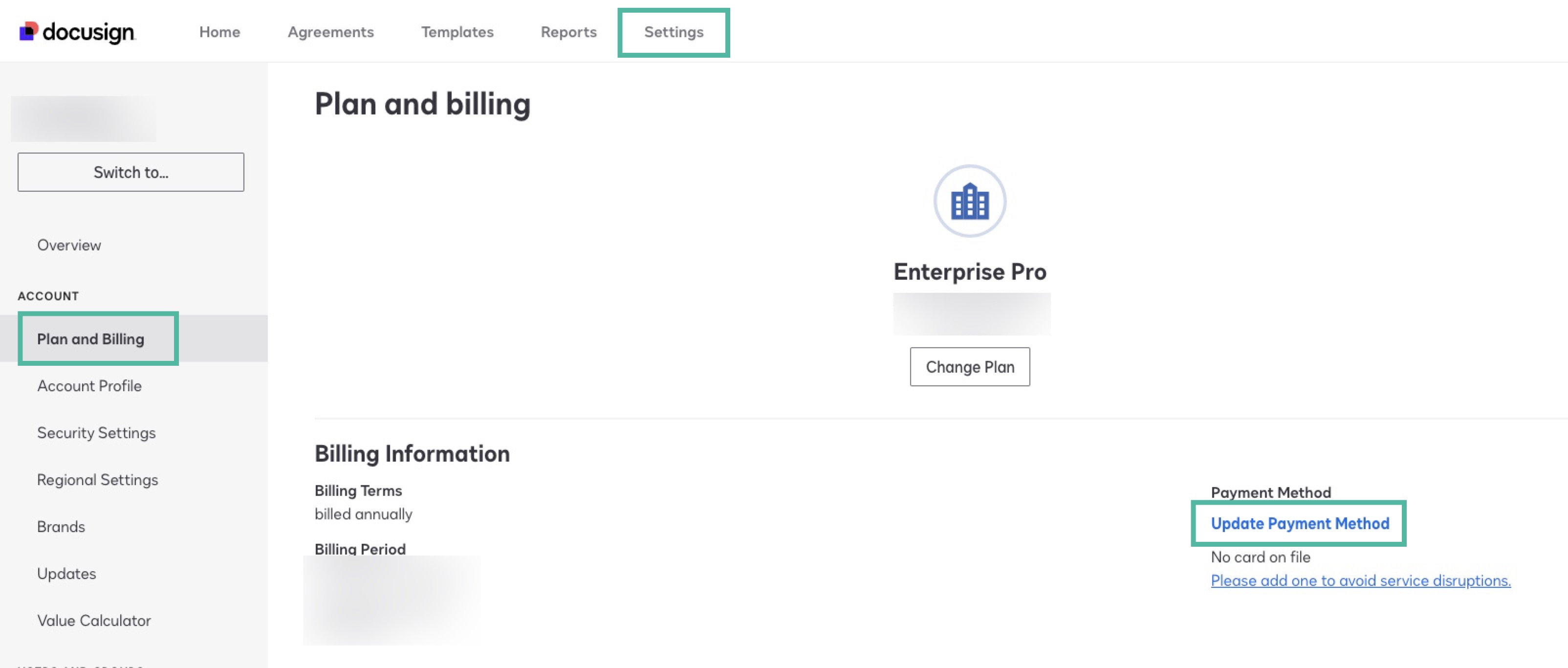Image resolution: width=1568 pixels, height=668 pixels.
Task: Open the Switch to... account selector
Action: pyautogui.click(x=131, y=172)
